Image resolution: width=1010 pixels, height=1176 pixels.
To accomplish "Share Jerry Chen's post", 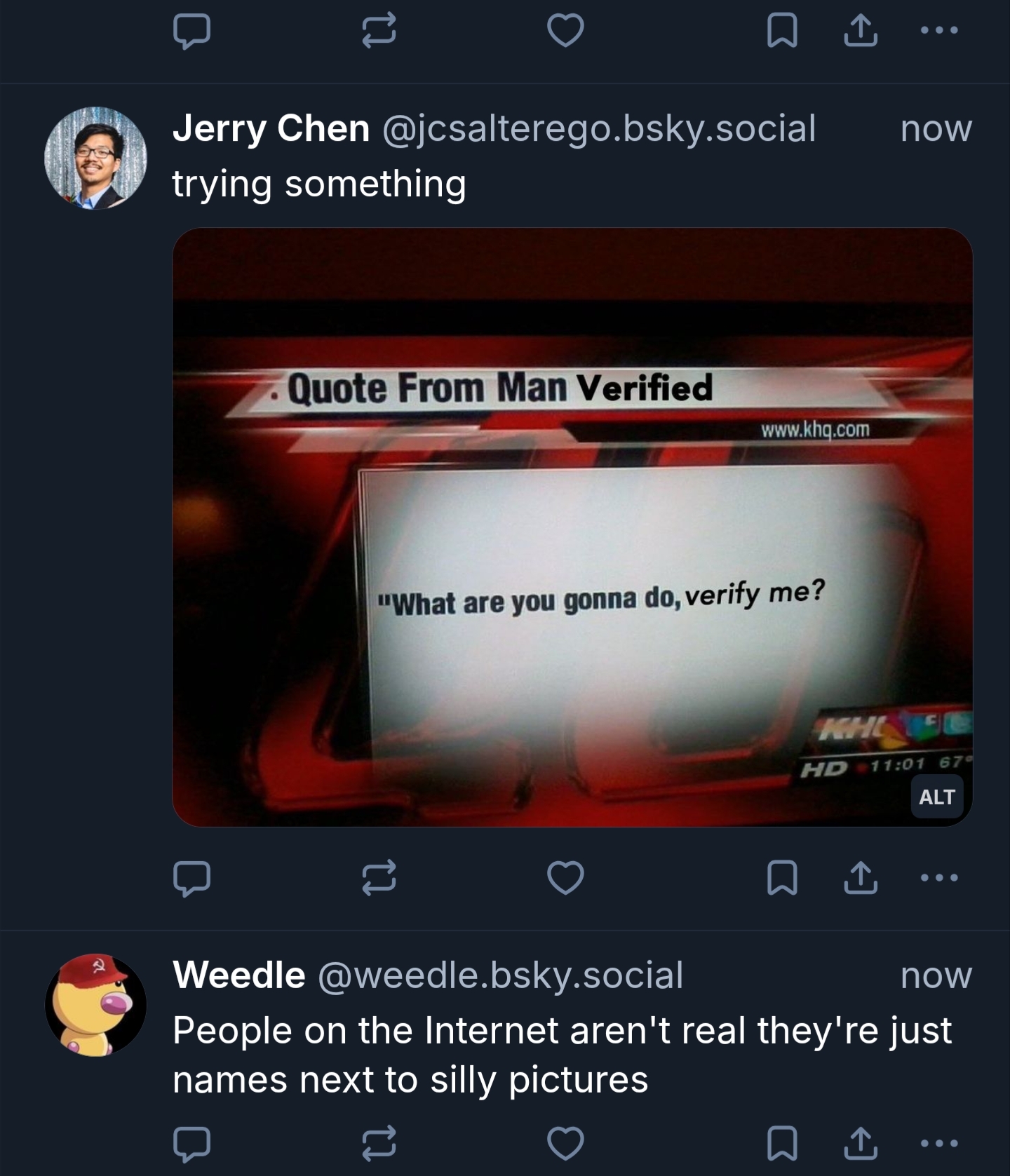I will coord(861,878).
